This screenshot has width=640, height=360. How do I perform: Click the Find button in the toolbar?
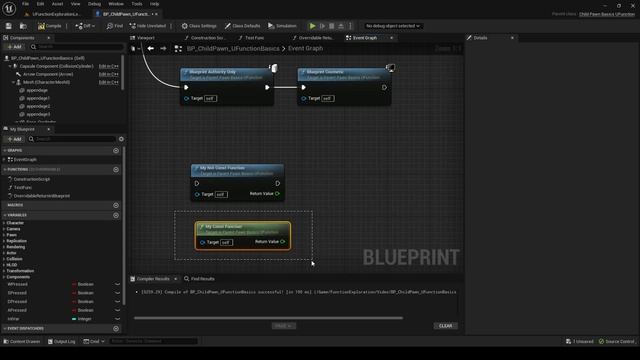pyautogui.click(x=115, y=26)
